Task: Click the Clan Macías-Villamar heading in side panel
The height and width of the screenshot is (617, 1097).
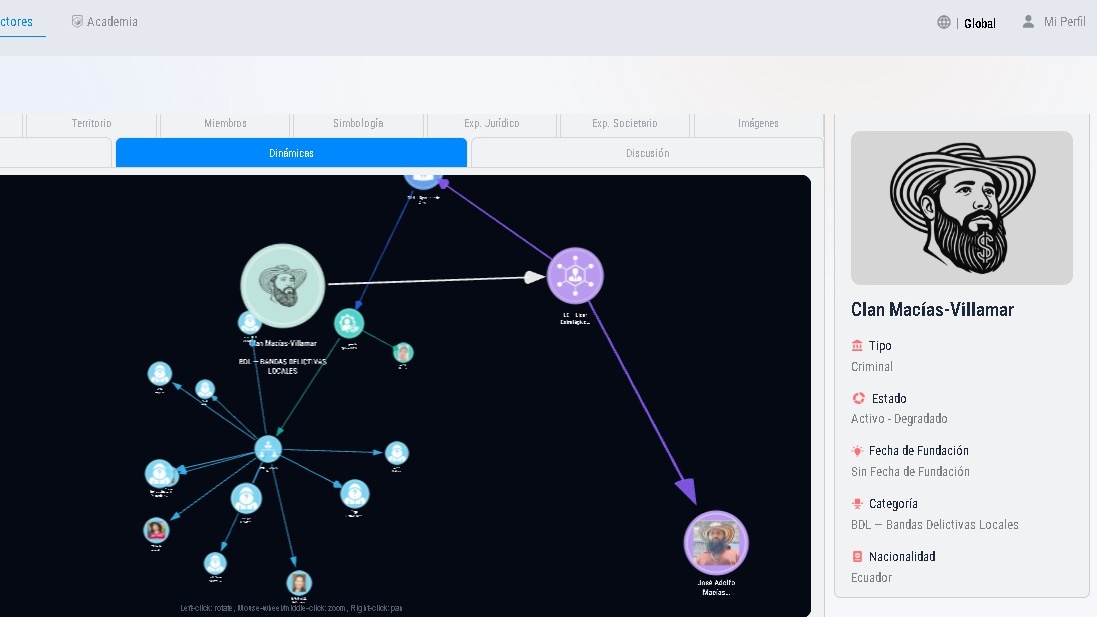Action: (x=932, y=309)
